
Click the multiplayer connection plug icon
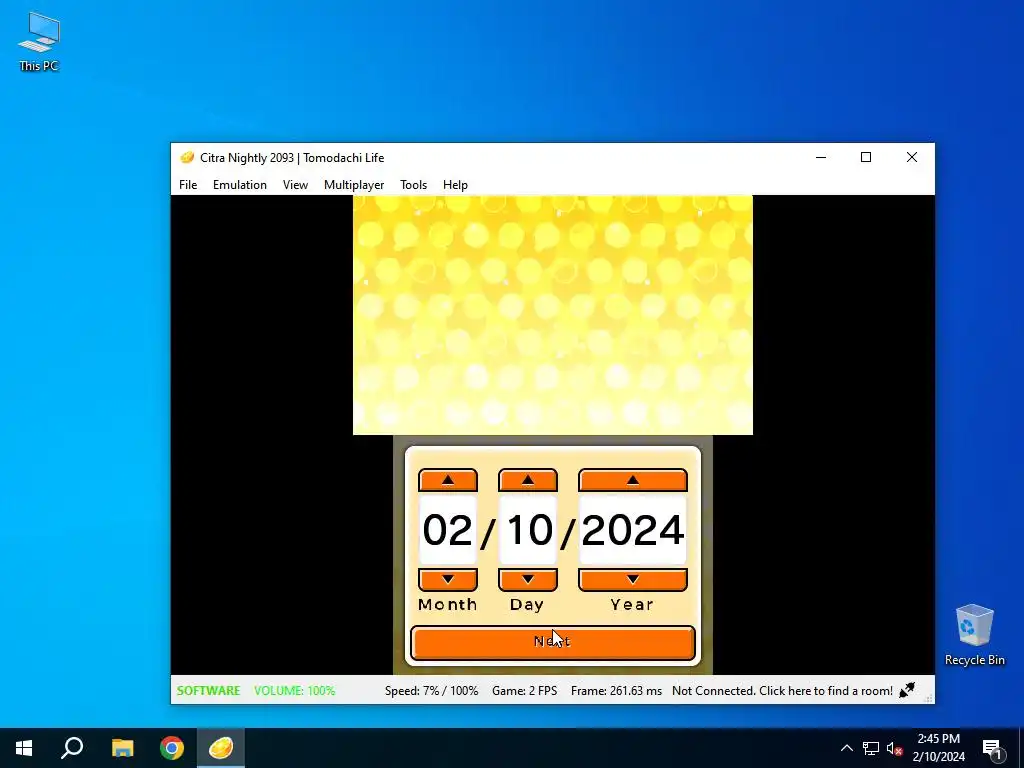[907, 690]
